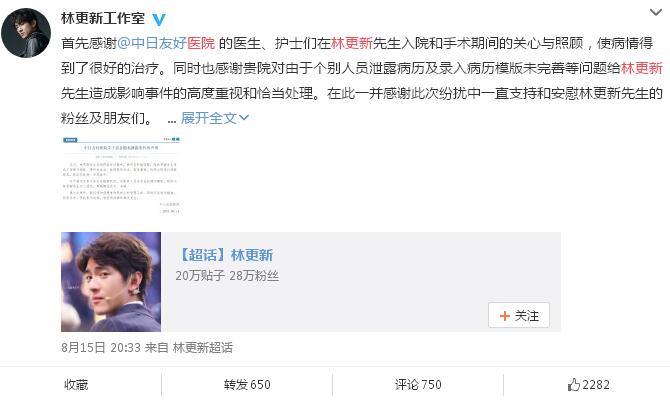Open the 【超话】林更新 topic title

pyautogui.click(x=225, y=255)
